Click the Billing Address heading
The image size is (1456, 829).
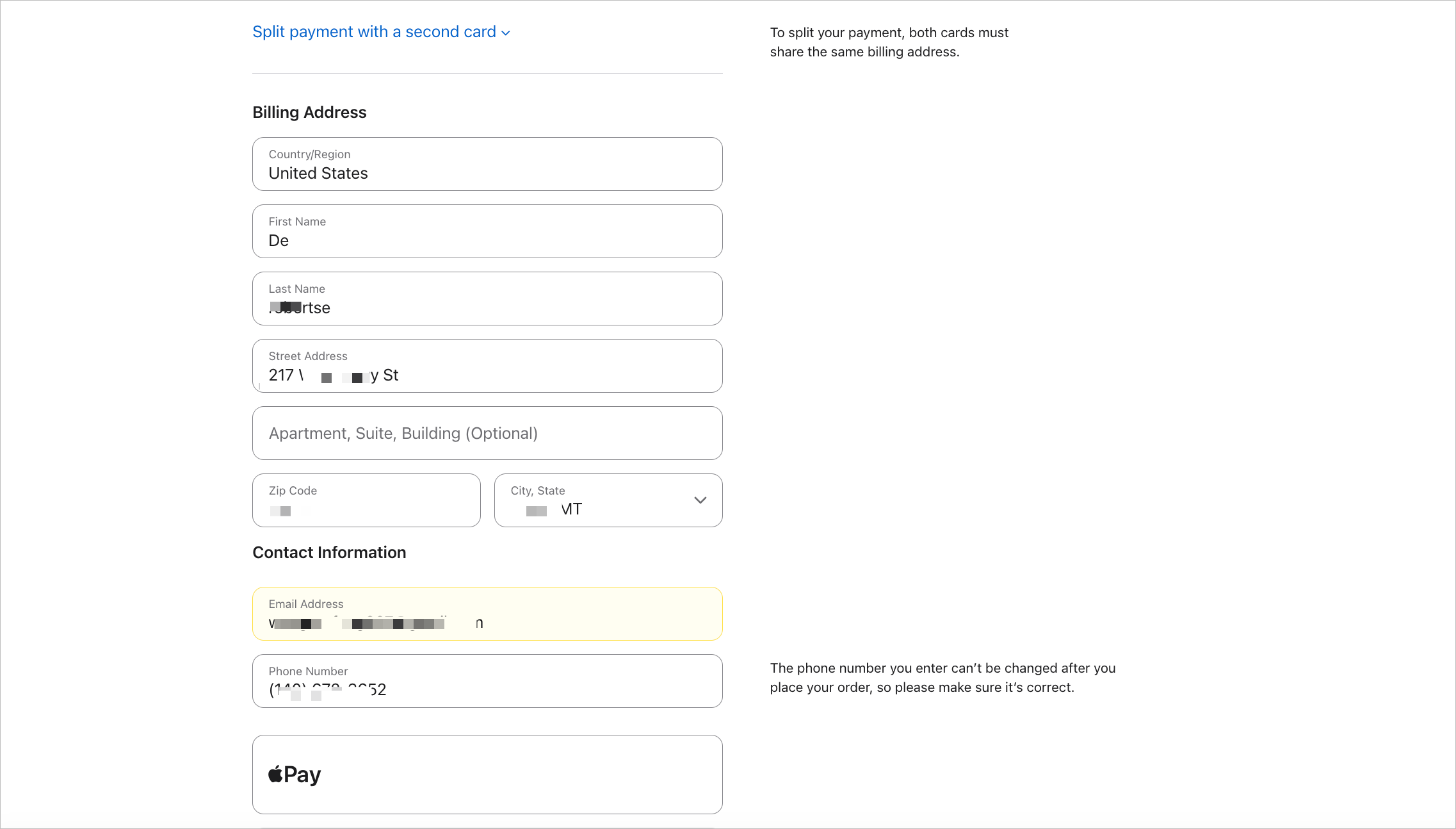click(309, 112)
